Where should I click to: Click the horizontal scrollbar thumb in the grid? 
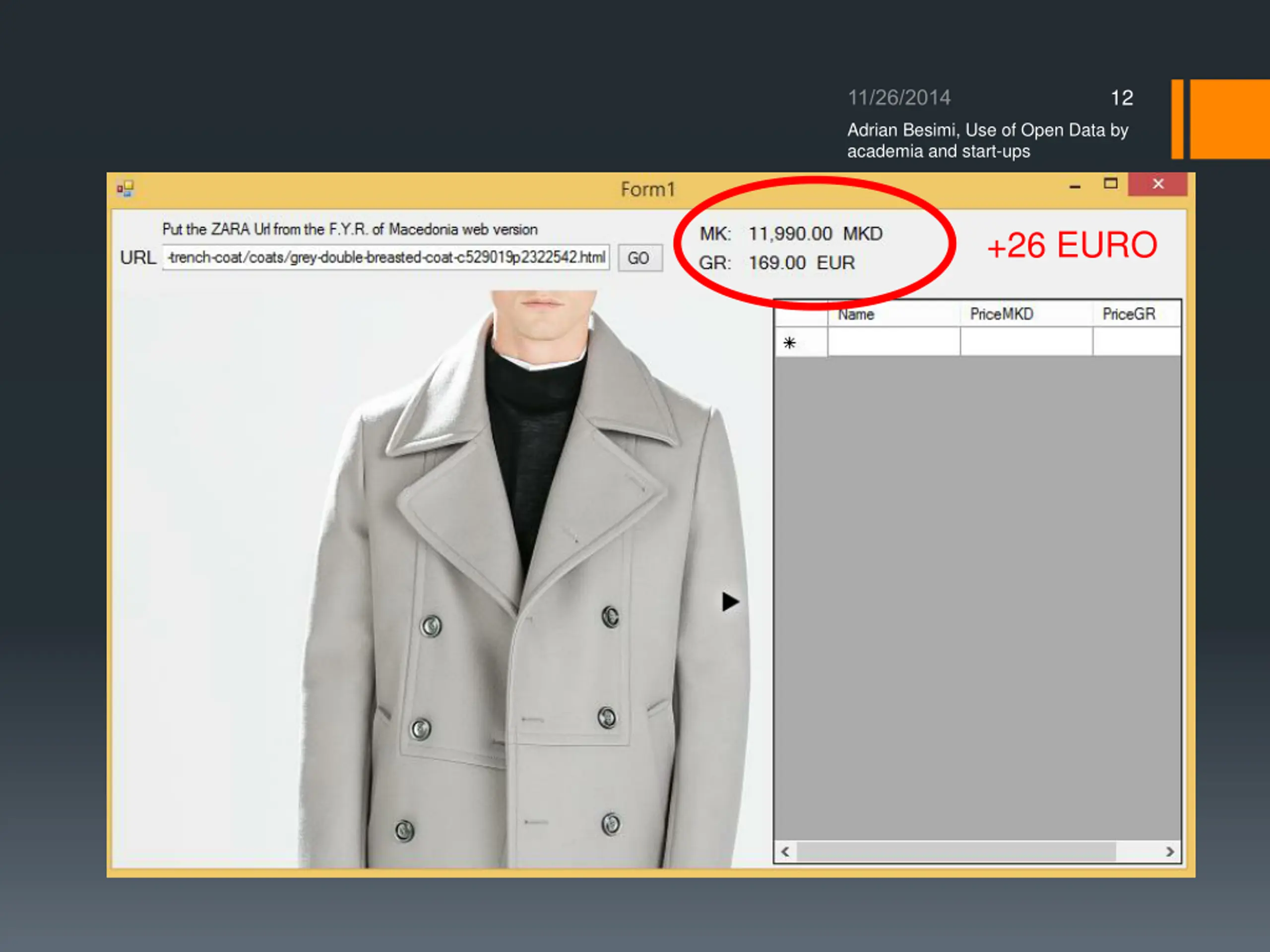pos(956,851)
